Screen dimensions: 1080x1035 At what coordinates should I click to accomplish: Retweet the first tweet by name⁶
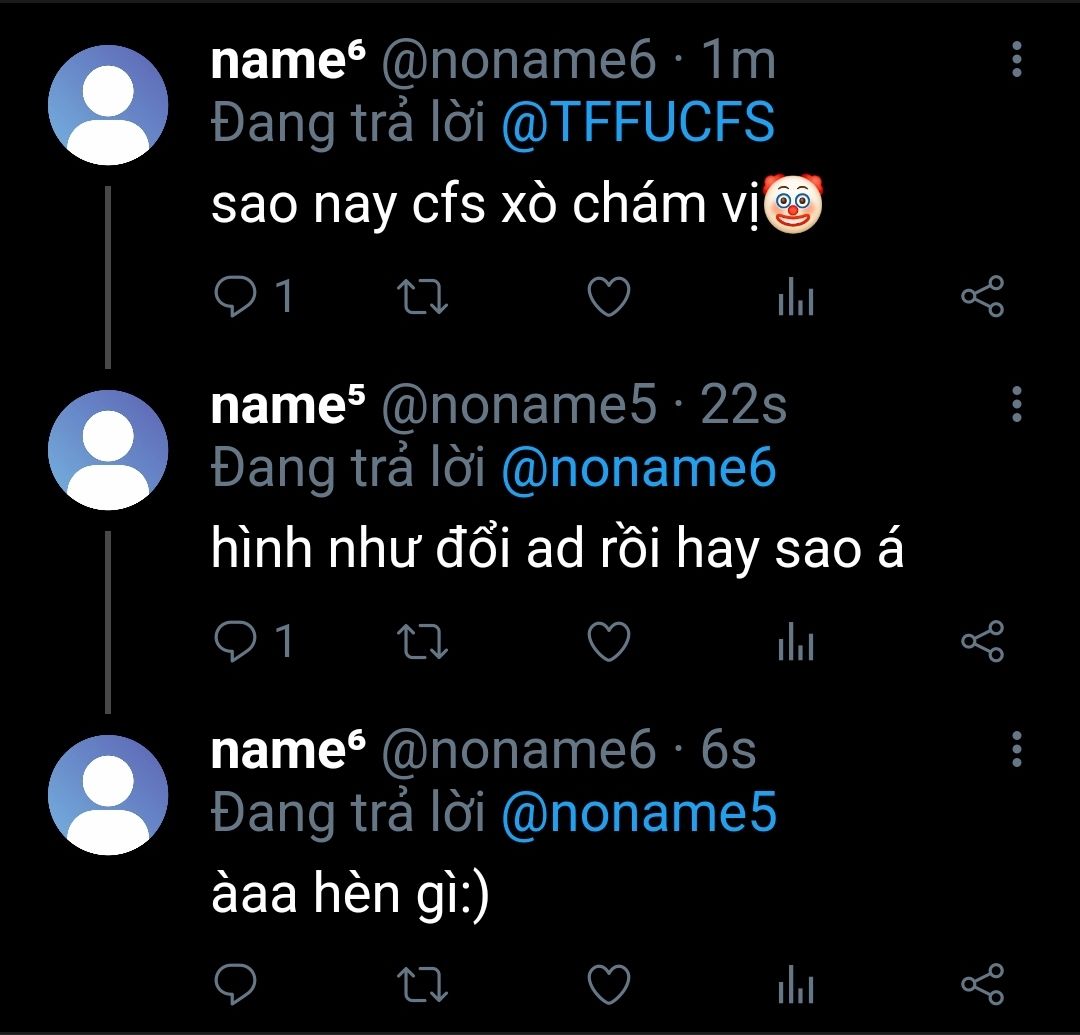click(x=423, y=297)
